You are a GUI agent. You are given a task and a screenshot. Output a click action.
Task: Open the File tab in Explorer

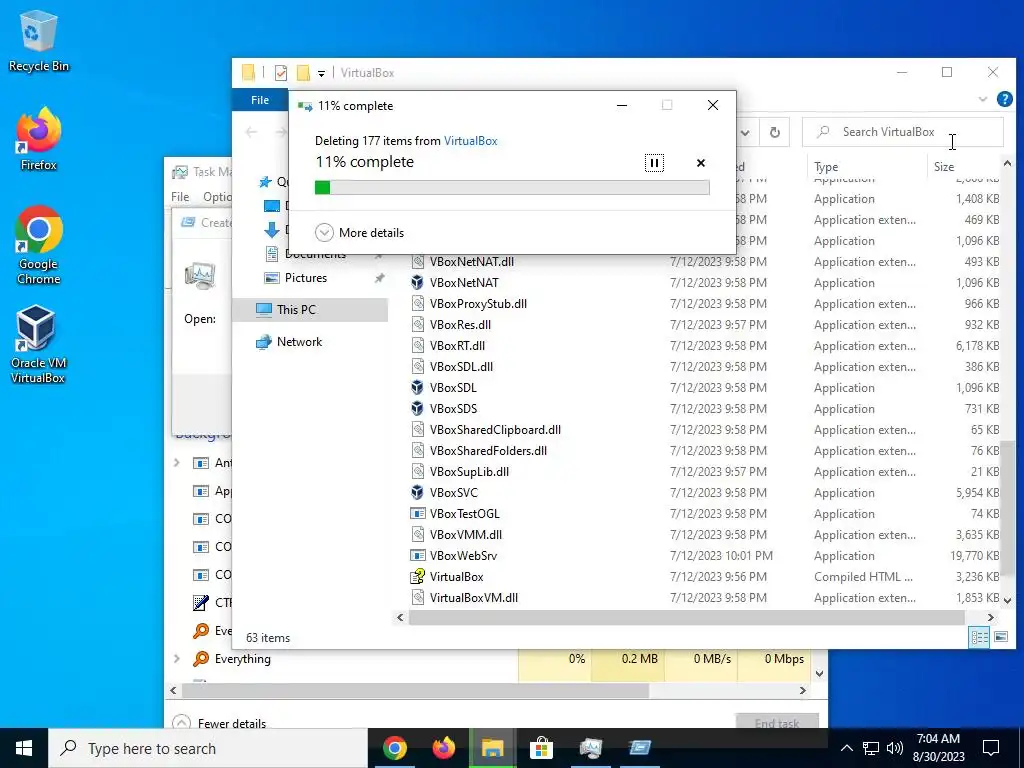pyautogui.click(x=260, y=100)
